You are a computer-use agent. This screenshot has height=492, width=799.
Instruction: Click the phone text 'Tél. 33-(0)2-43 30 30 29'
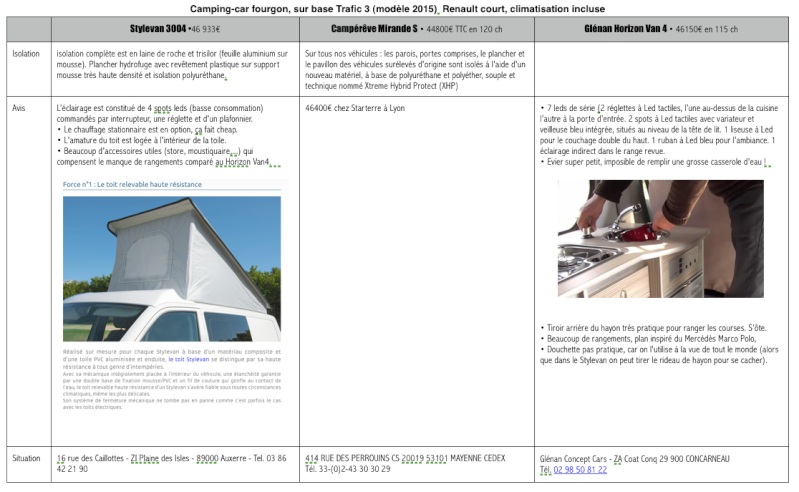[348, 469]
